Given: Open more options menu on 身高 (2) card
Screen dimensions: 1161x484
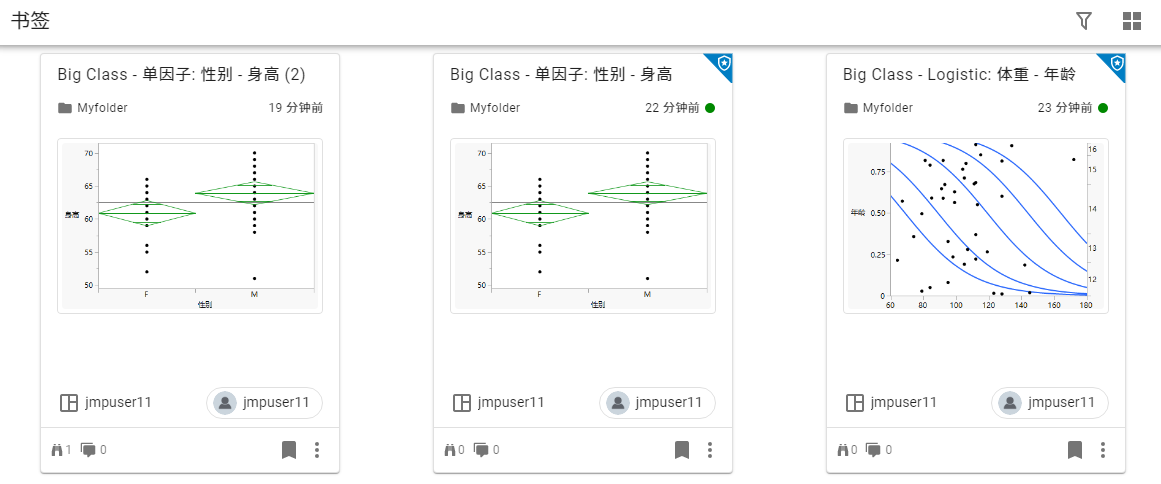Looking at the screenshot, I should tap(317, 450).
